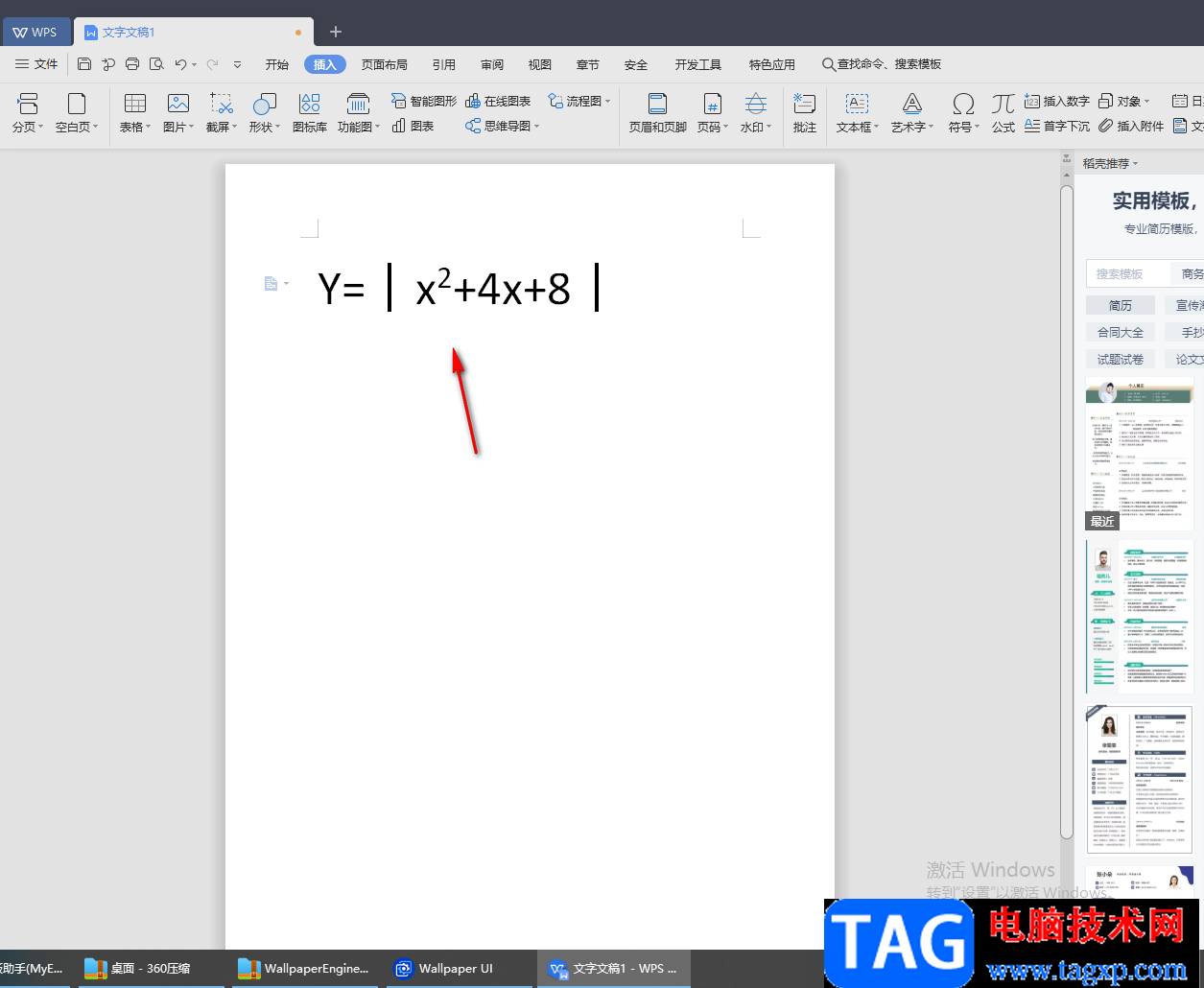1204x988 pixels.
Task: Click the 试题试卷 template category button
Action: click(1121, 359)
